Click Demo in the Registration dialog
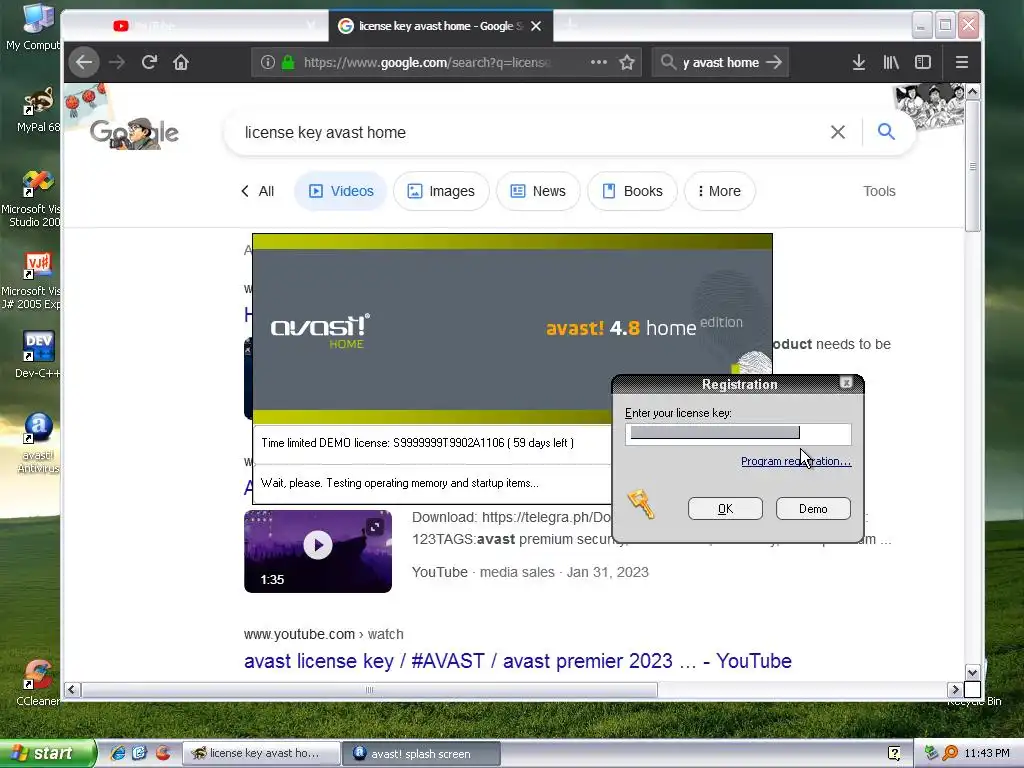Viewport: 1024px width, 768px height. point(813,509)
